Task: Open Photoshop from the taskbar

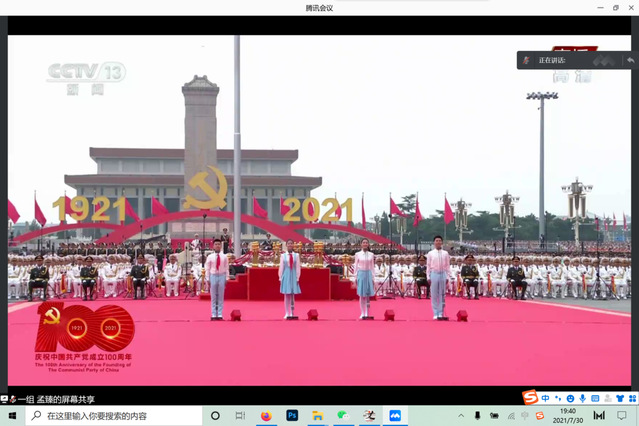Action: point(292,415)
